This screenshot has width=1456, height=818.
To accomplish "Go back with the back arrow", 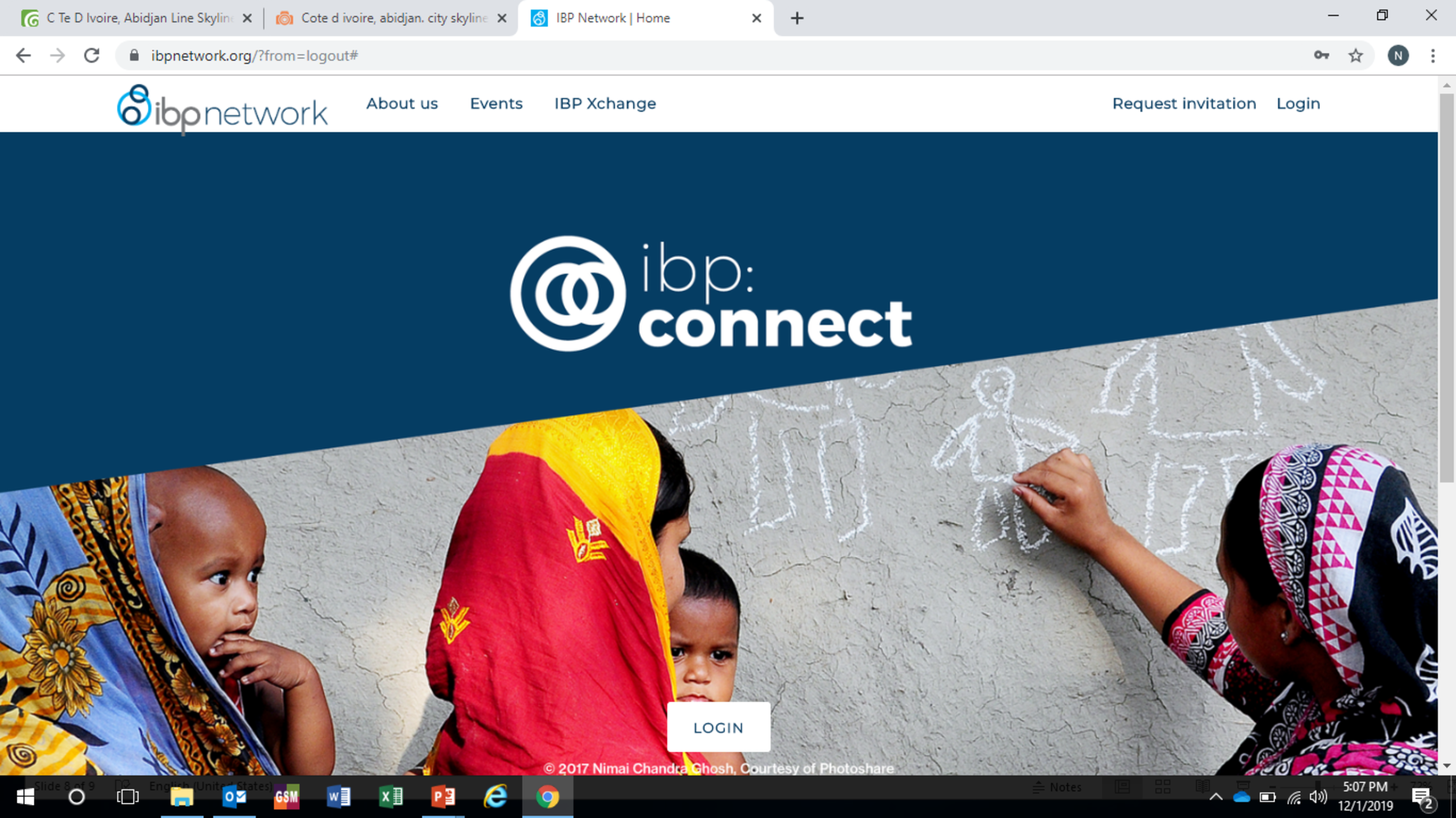I will pos(23,55).
